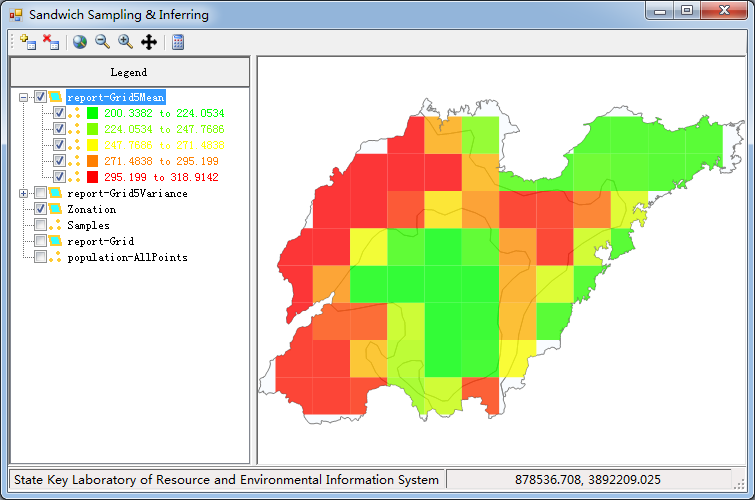Click the polygon layer icon beside Zonation

click(55, 209)
